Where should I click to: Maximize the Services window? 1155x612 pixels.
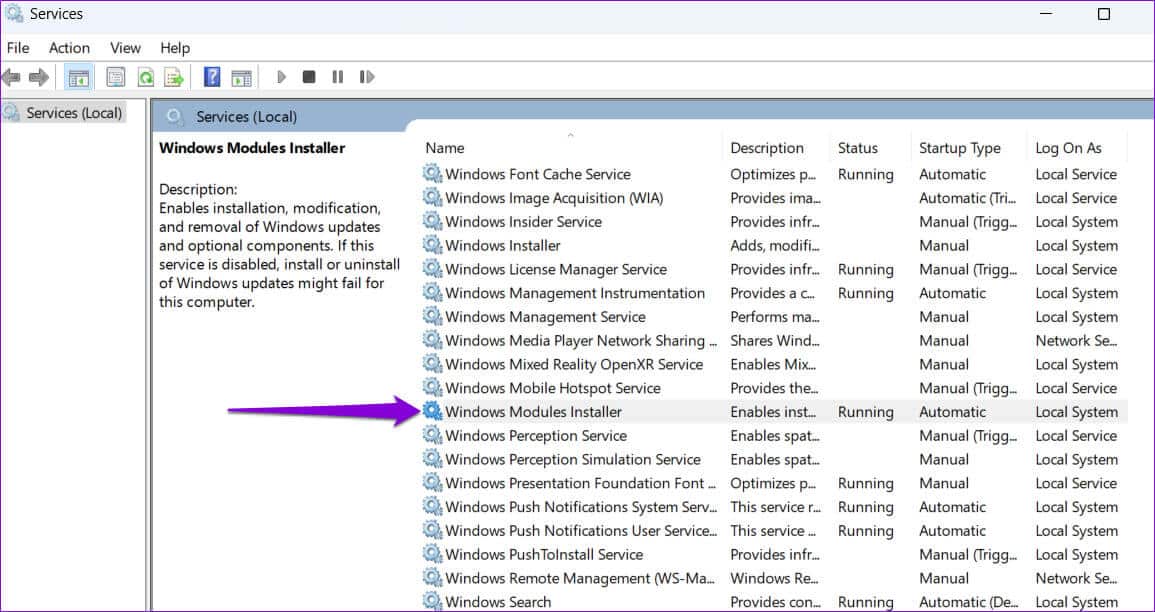[1103, 14]
